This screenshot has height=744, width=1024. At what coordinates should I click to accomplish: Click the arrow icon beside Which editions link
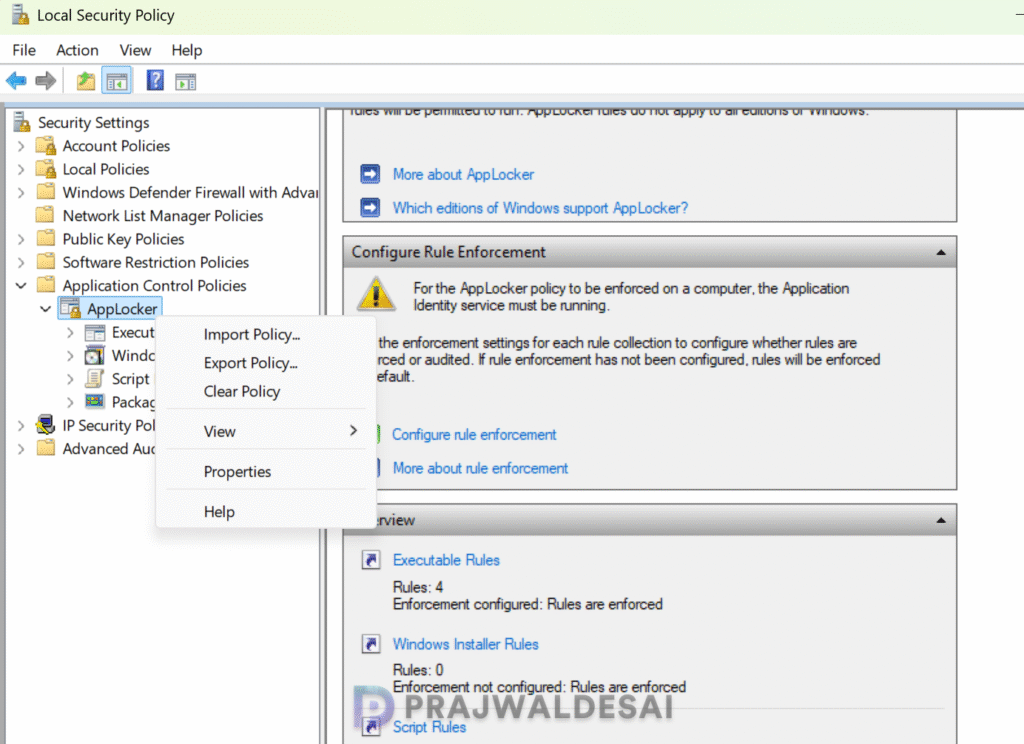coord(370,208)
